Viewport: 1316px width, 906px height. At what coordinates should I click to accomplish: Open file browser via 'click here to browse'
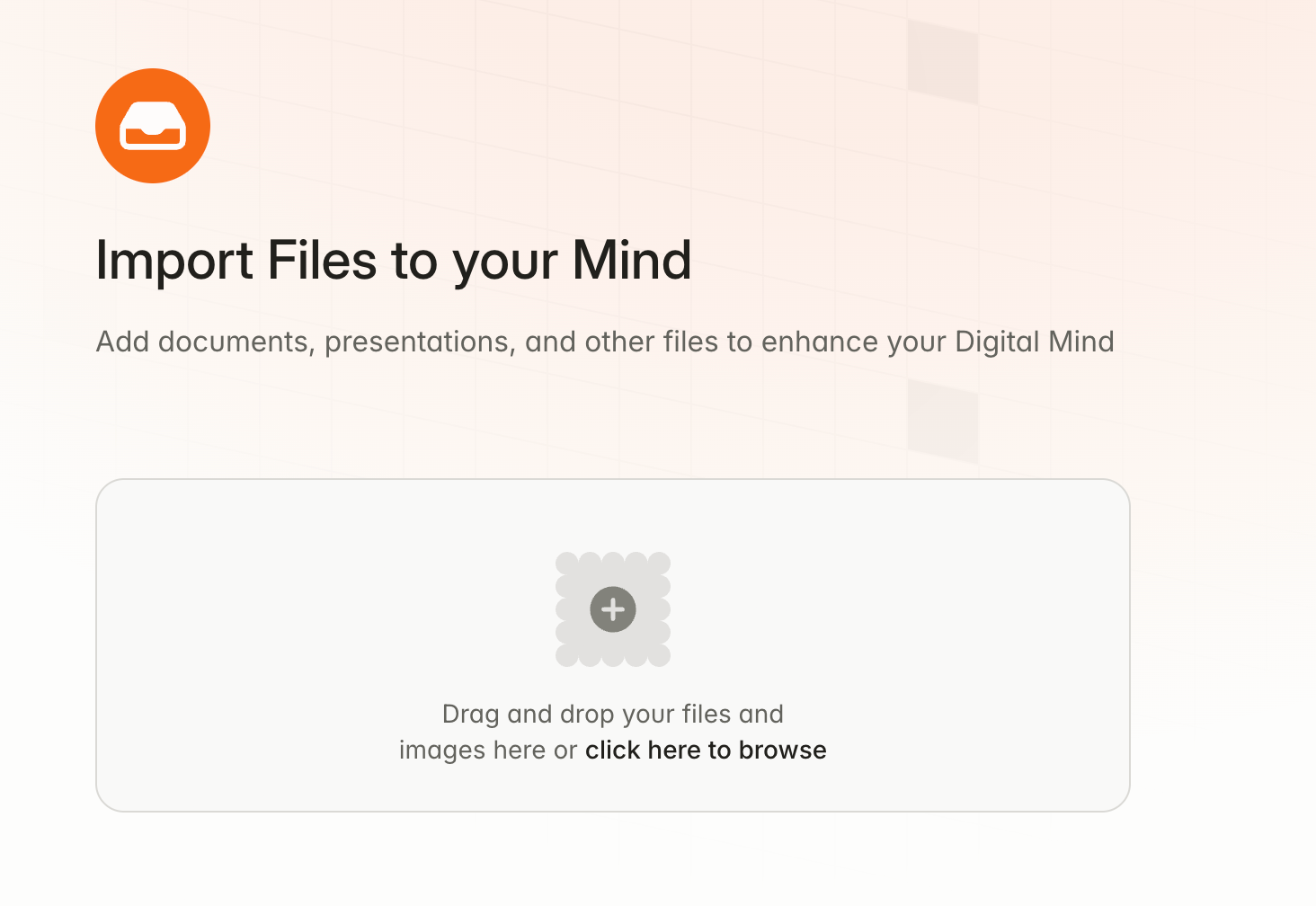(706, 750)
